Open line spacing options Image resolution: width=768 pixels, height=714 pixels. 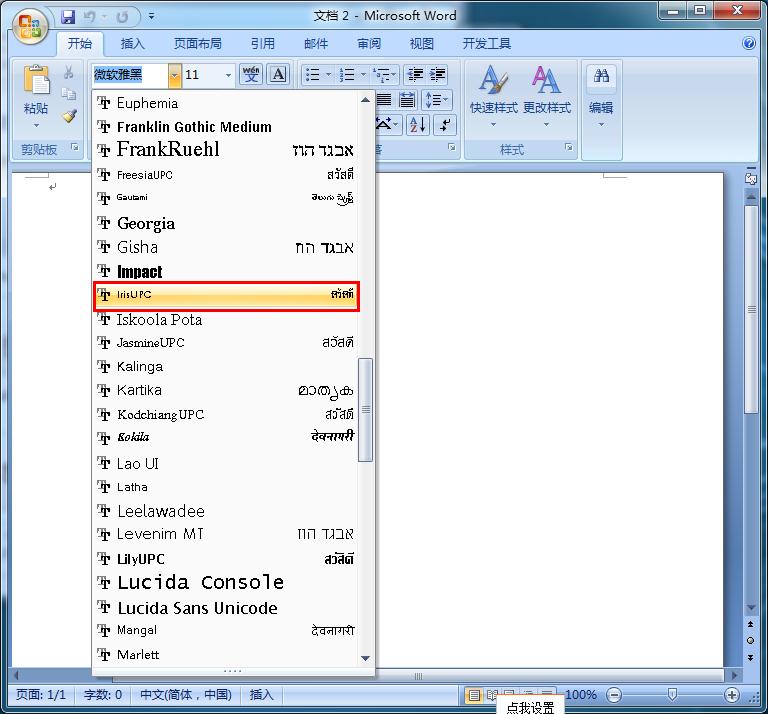coord(437,100)
